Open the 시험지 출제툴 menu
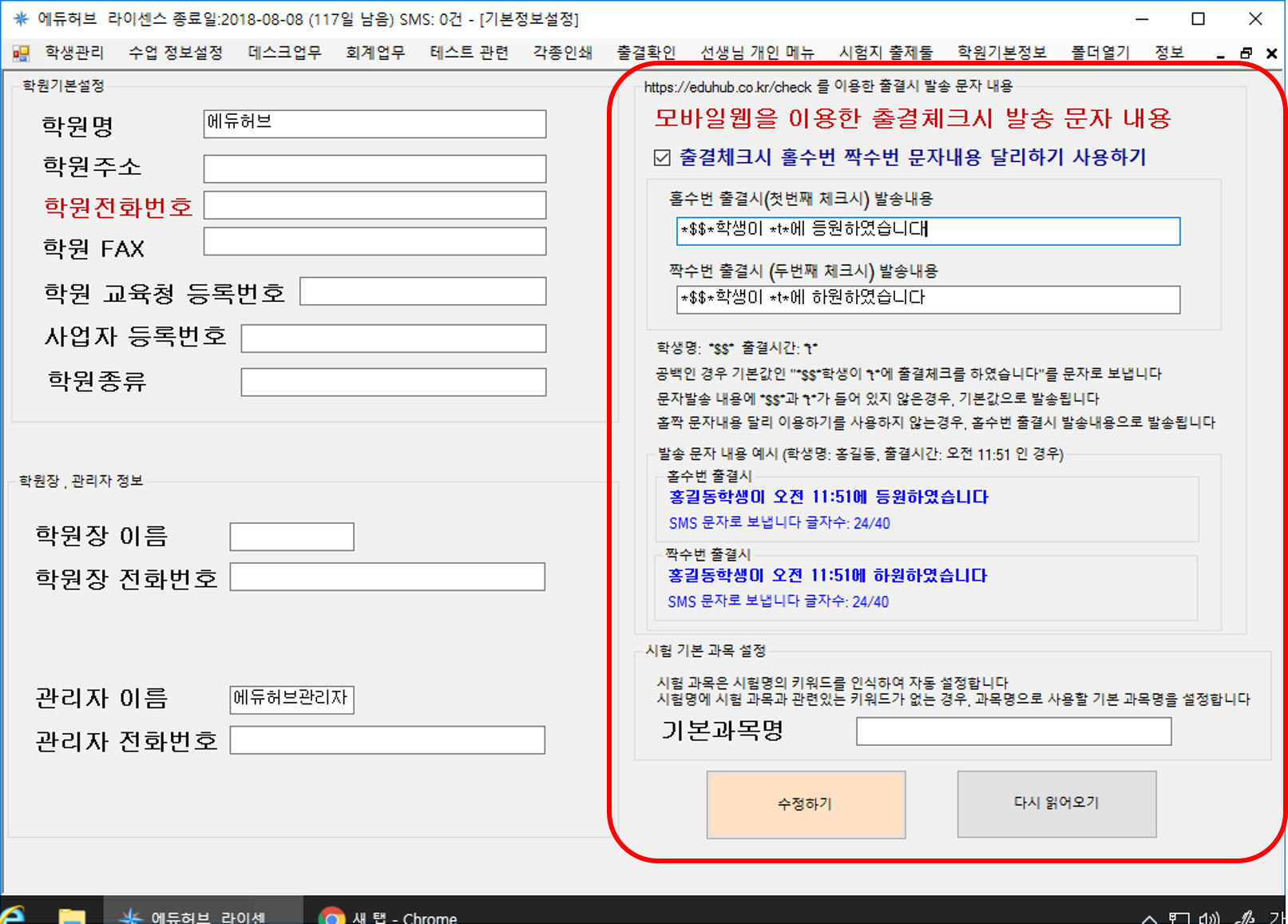The width and height of the screenshot is (1288, 924). [x=886, y=53]
